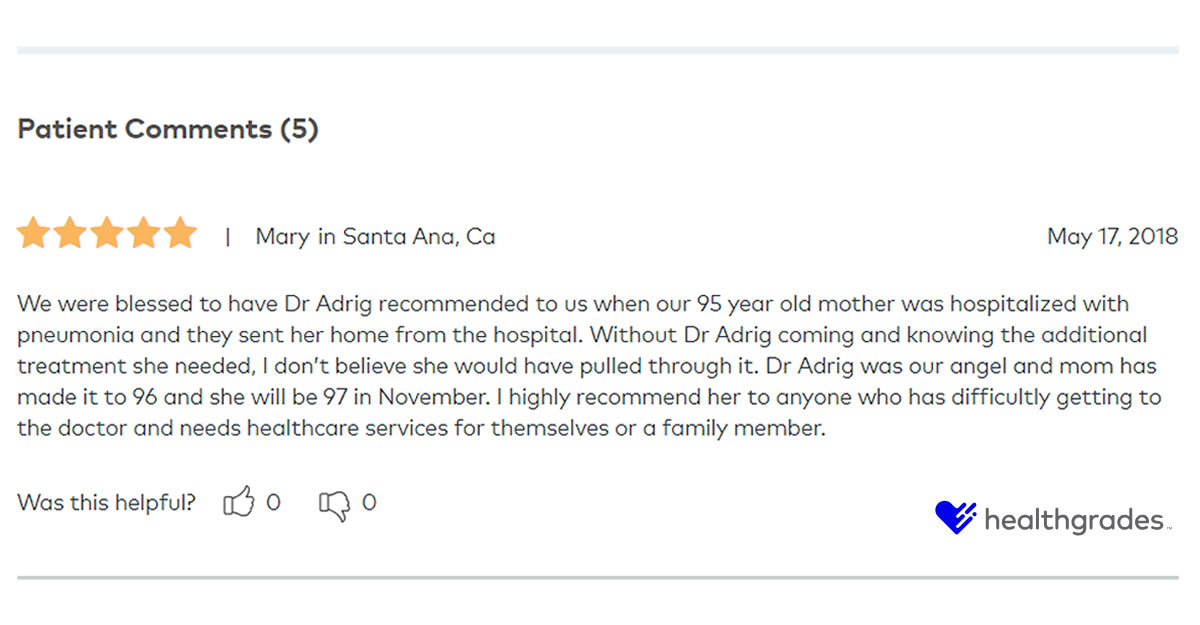Mark the review helpful with thumbs-up
The height and width of the screenshot is (625, 1200).
point(239,502)
